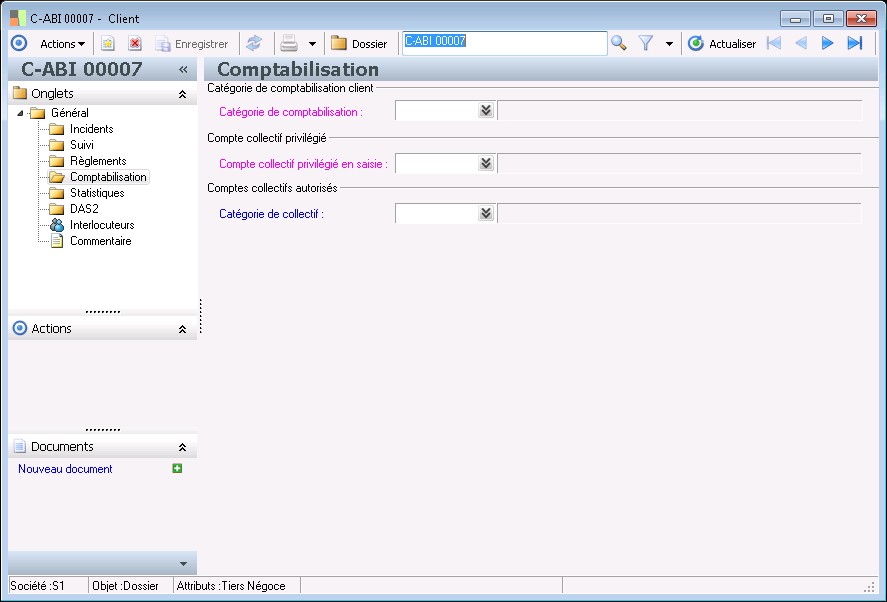This screenshot has width=887, height=602.
Task: Click Compte collectif privilégié description field
Action: coord(679,164)
